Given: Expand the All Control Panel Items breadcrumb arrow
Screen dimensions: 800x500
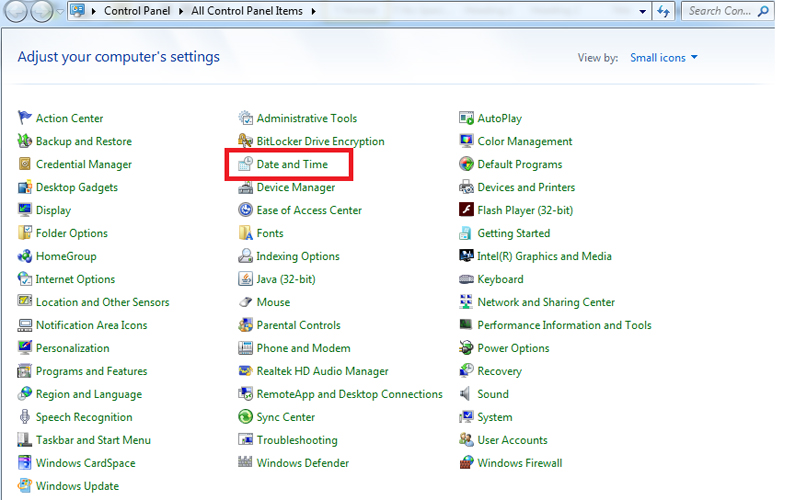Looking at the screenshot, I should click(x=313, y=11).
